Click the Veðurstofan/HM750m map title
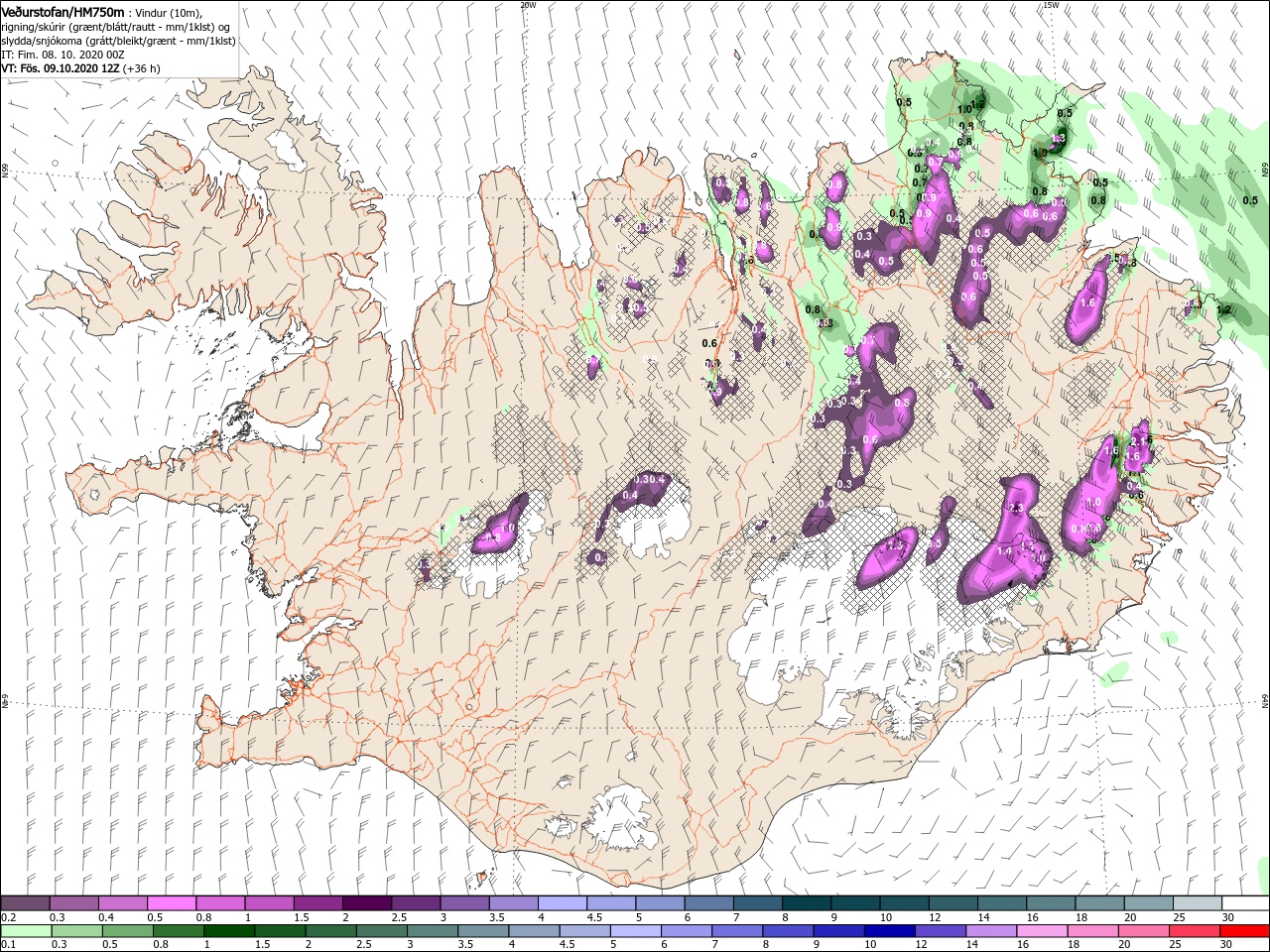Image resolution: width=1270 pixels, height=952 pixels. (63, 11)
